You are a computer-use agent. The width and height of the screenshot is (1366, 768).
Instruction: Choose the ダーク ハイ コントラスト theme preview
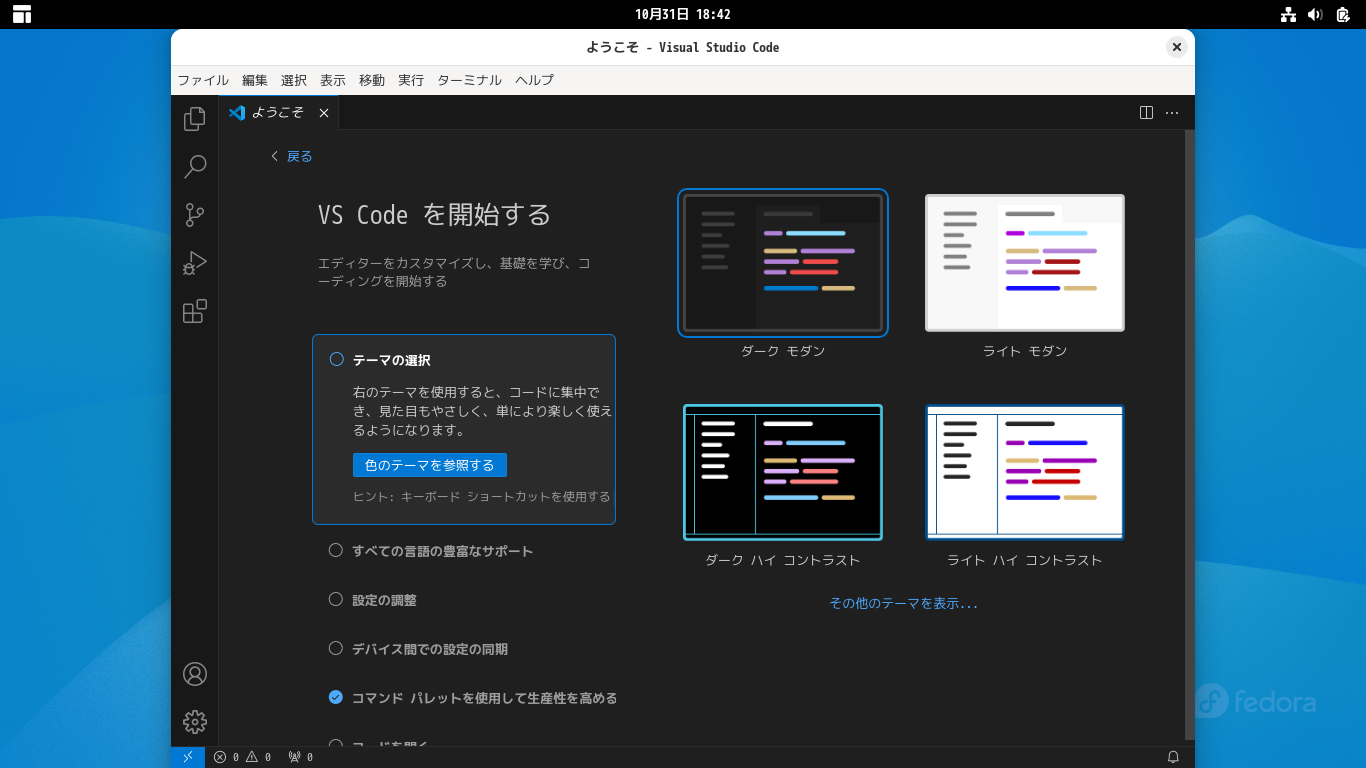coord(783,472)
